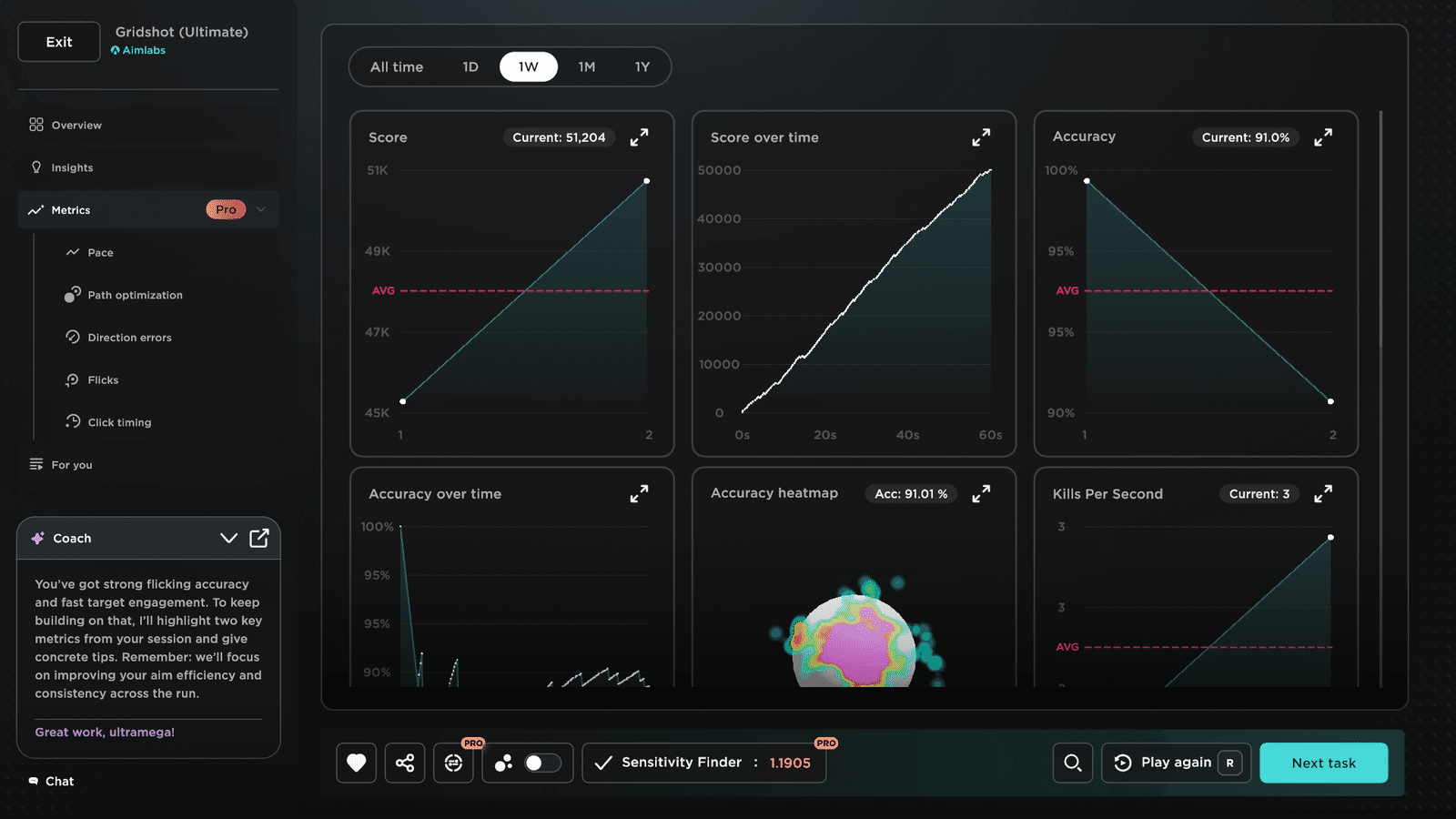Open the Insights section
This screenshot has height=819, width=1456.
point(148,167)
